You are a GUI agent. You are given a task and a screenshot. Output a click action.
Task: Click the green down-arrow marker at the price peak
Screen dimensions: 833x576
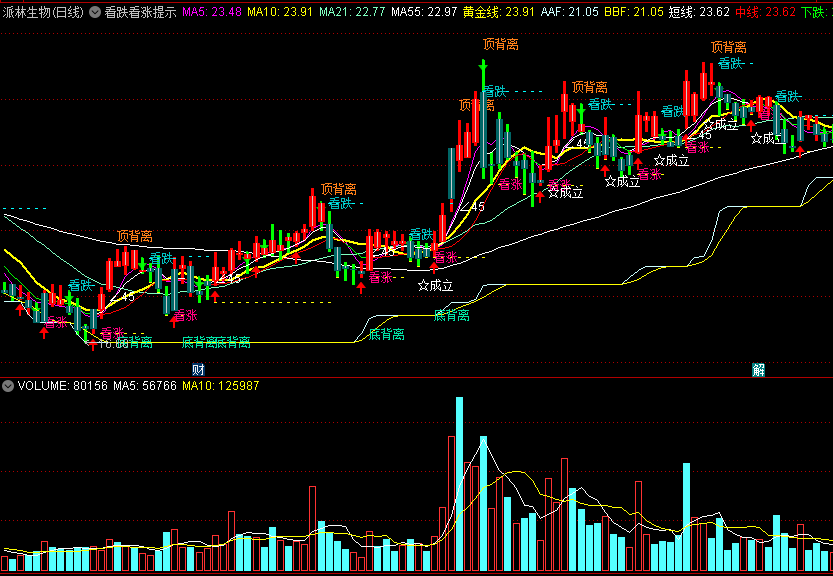pos(483,66)
